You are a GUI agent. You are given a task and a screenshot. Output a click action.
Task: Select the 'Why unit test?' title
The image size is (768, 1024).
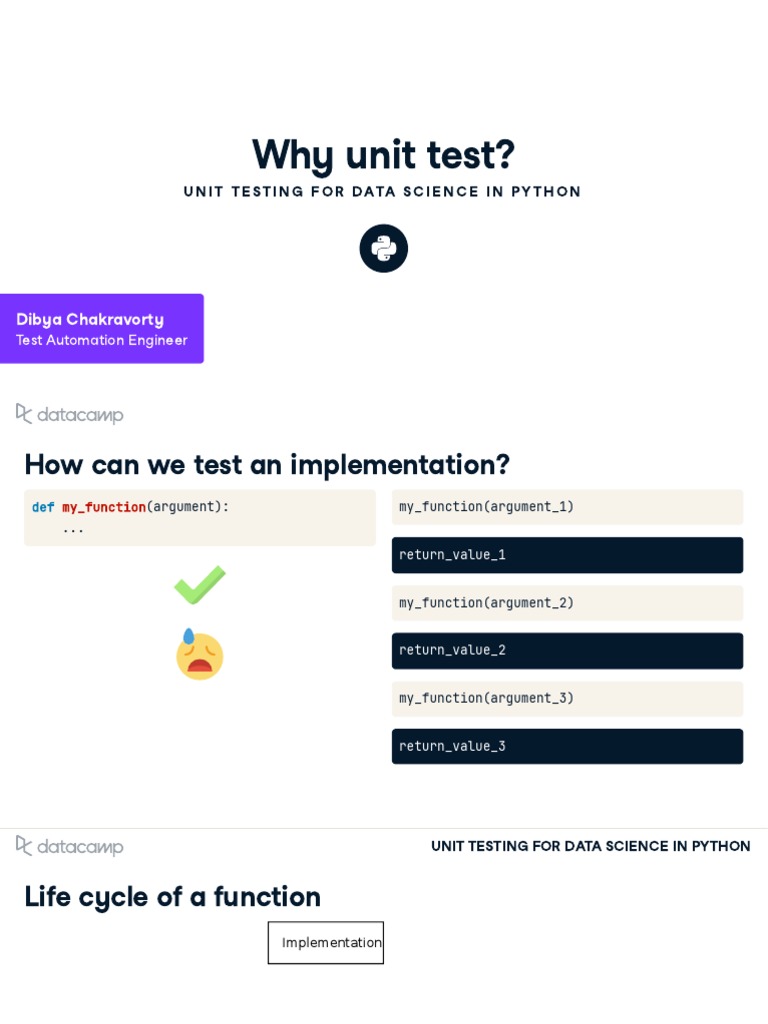(x=383, y=155)
